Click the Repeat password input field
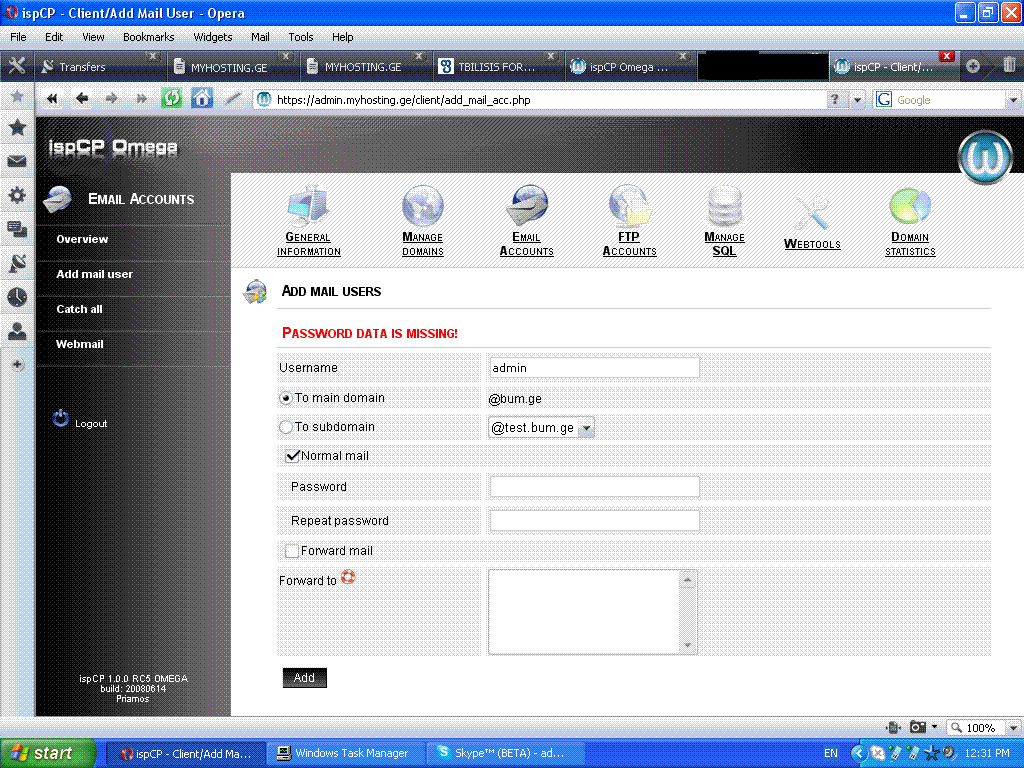1024x768 pixels. 594,520
